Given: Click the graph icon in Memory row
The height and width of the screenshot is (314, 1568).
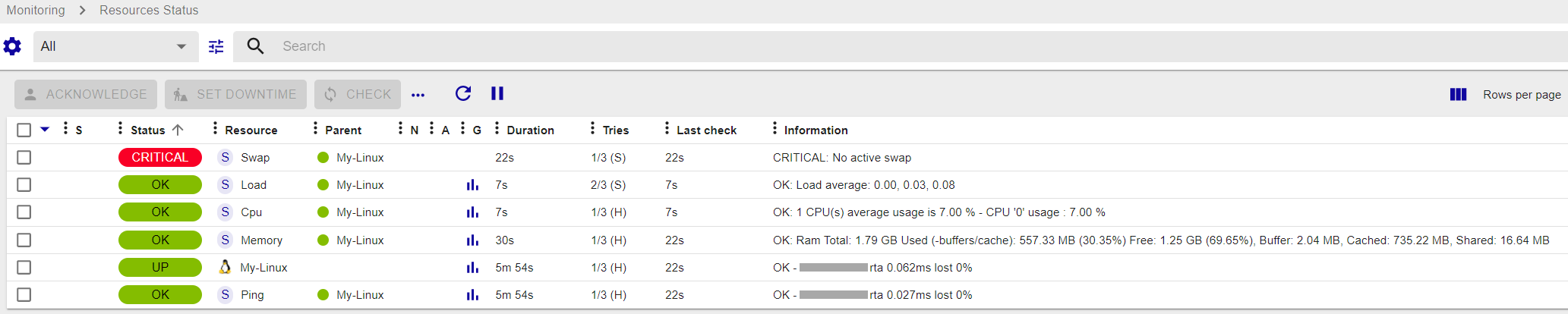Looking at the screenshot, I should pos(472,240).
